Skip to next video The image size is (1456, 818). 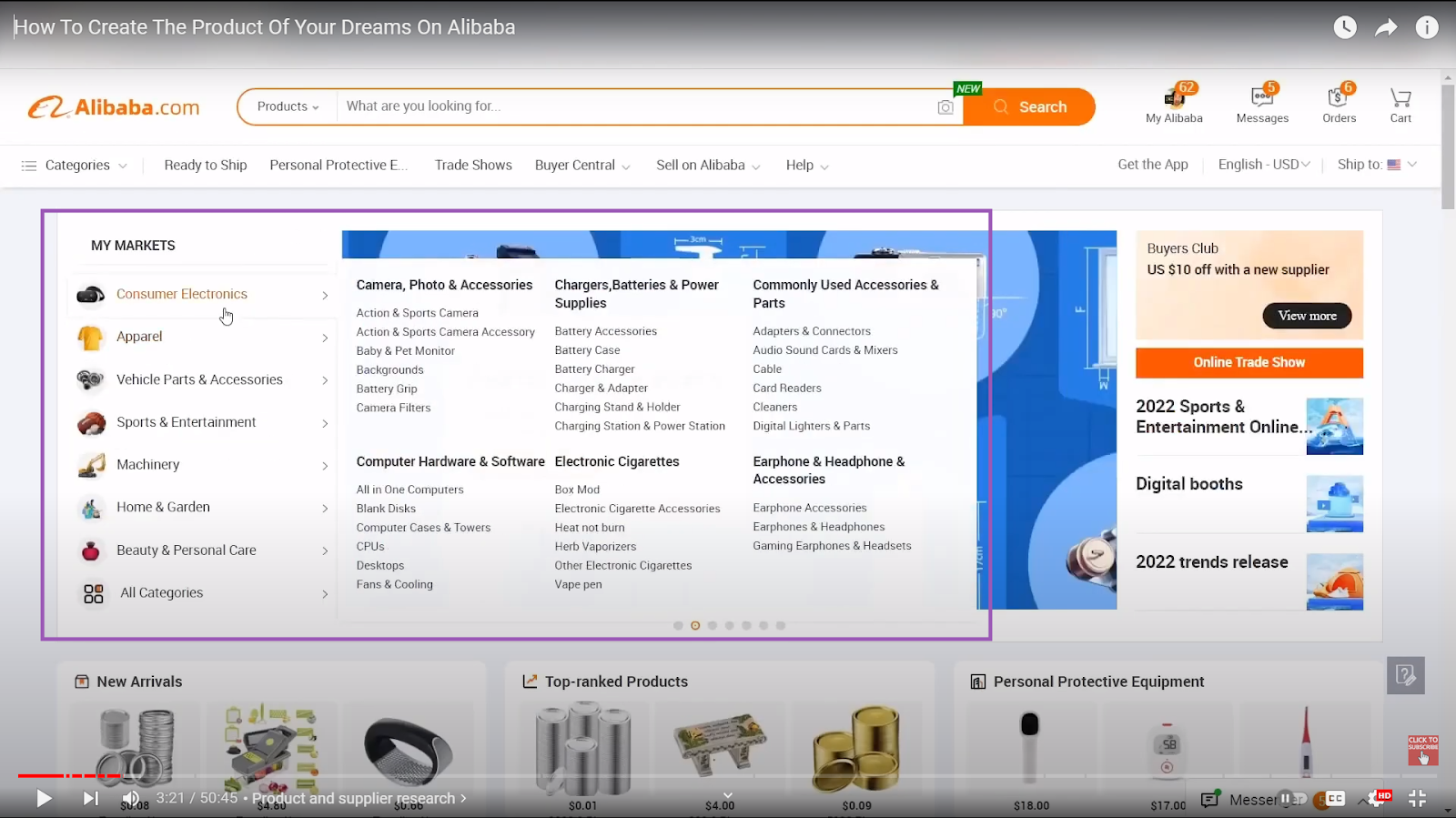[x=90, y=798]
